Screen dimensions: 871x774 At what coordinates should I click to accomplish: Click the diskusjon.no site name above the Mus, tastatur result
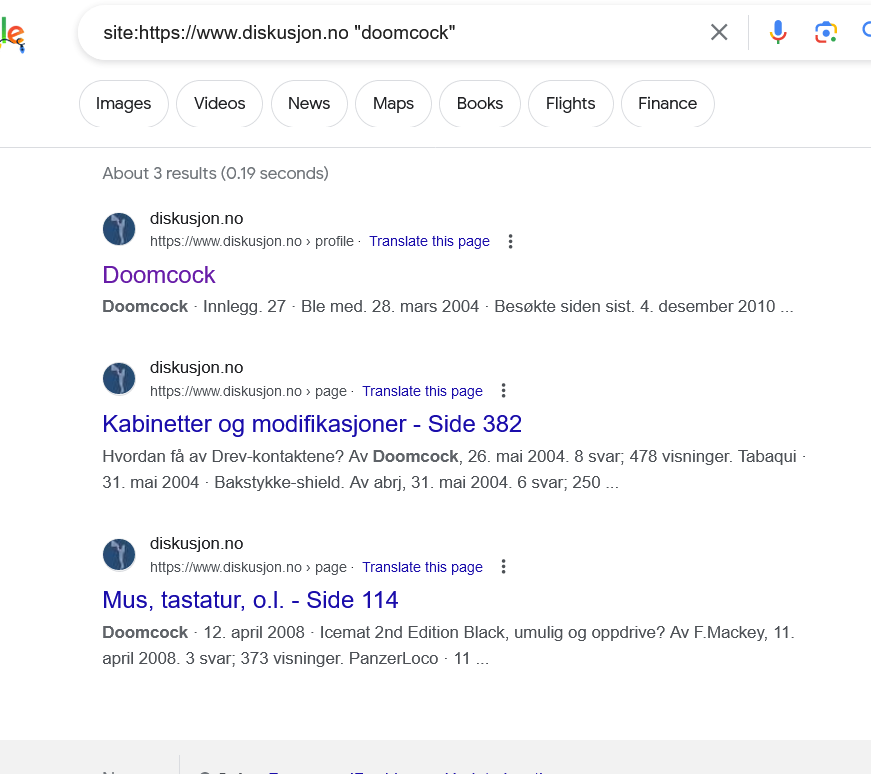point(196,543)
